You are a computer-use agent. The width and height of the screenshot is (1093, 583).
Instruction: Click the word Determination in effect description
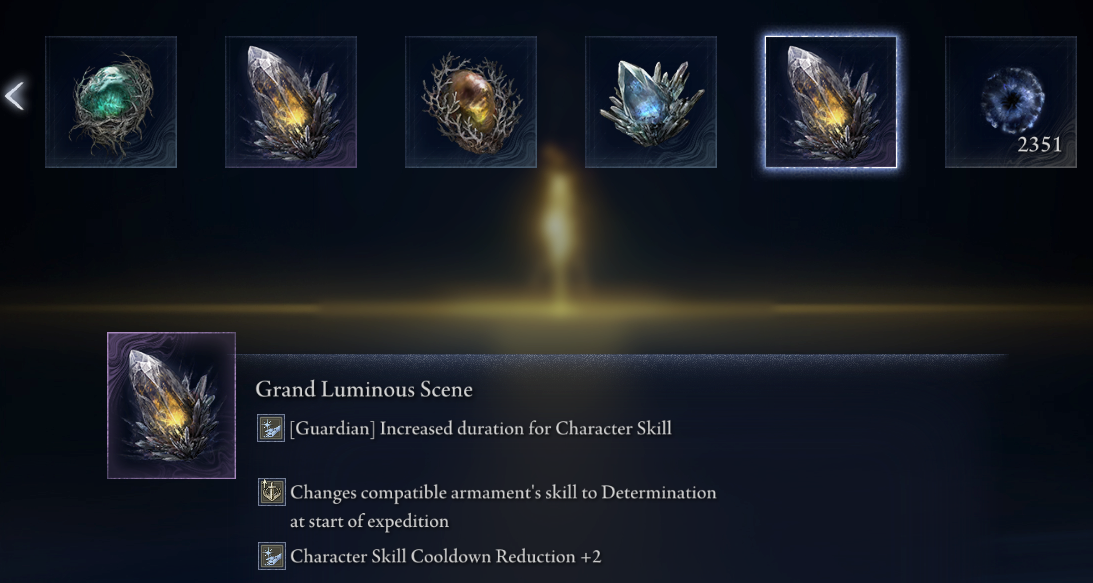(659, 492)
